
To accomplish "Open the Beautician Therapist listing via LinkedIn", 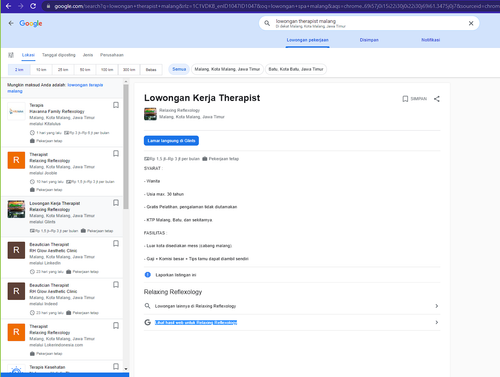I will click(x=62, y=258).
